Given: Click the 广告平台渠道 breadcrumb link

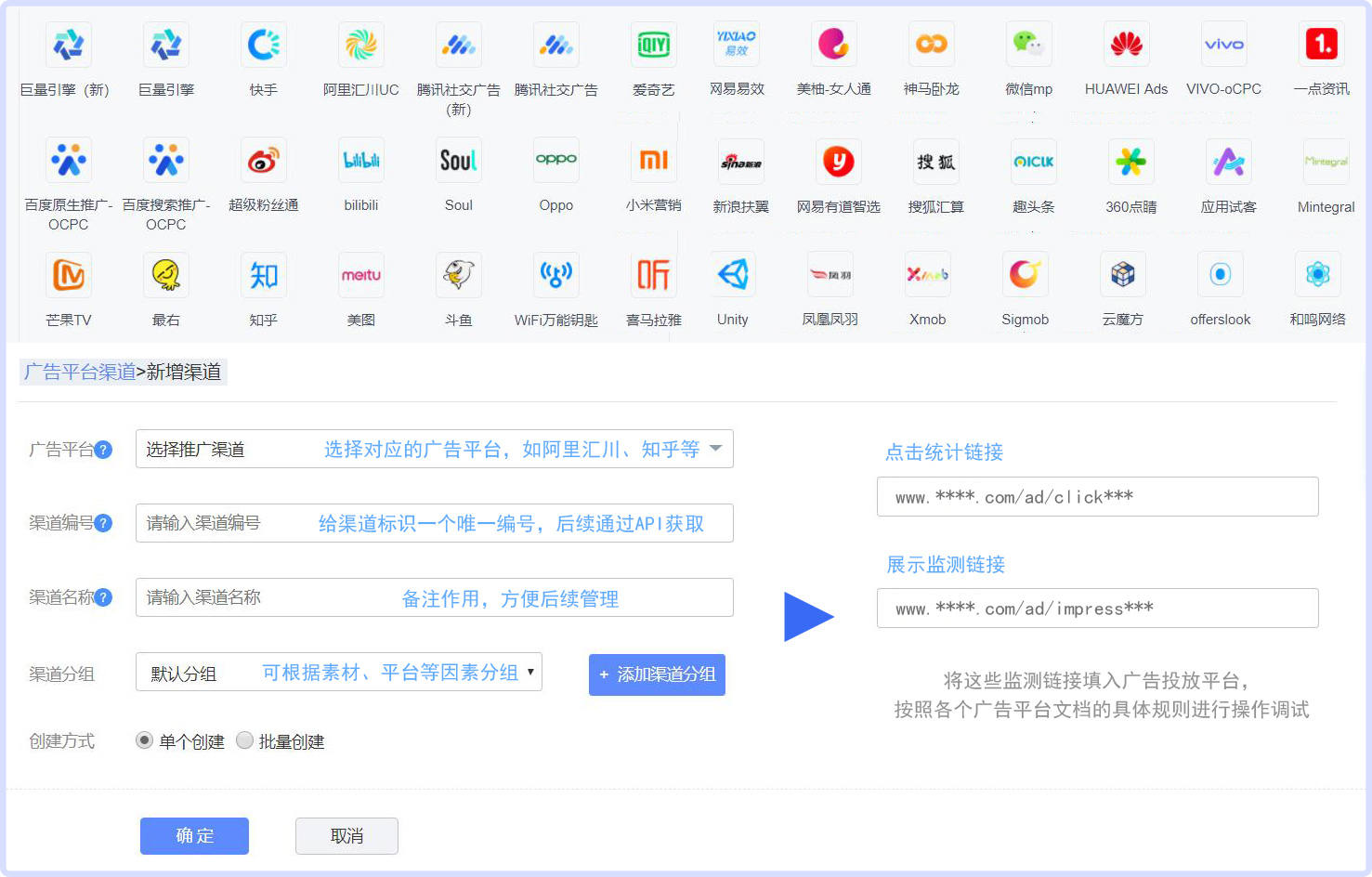Looking at the screenshot, I should click(80, 372).
